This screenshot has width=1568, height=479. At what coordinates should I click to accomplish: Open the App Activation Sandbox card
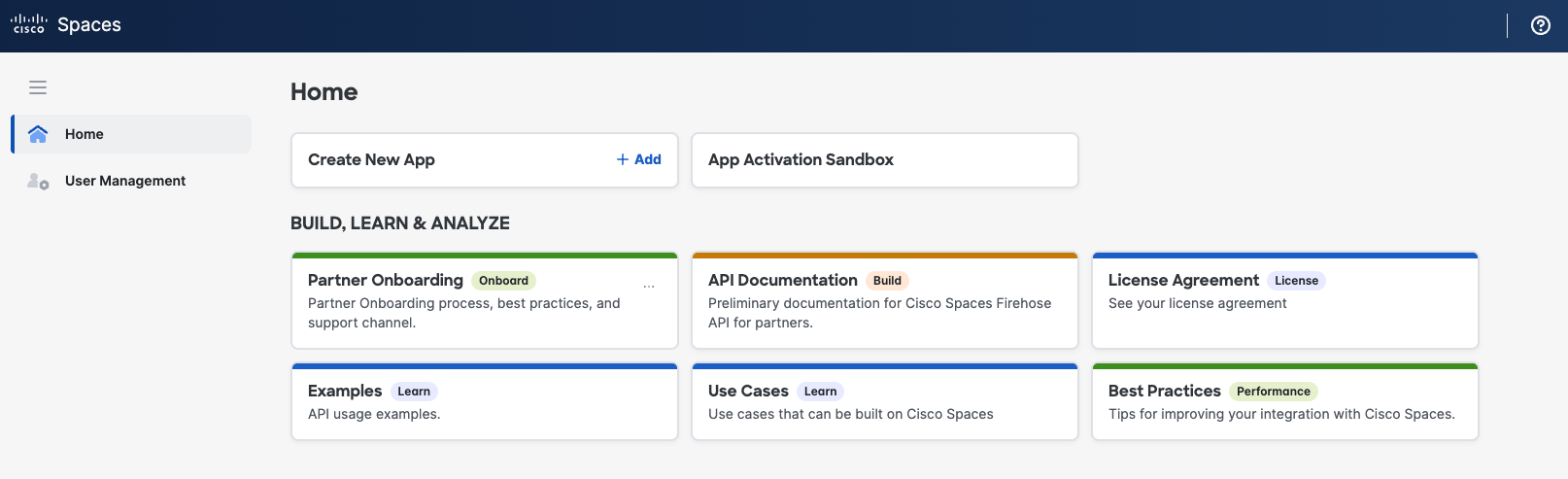(x=884, y=160)
